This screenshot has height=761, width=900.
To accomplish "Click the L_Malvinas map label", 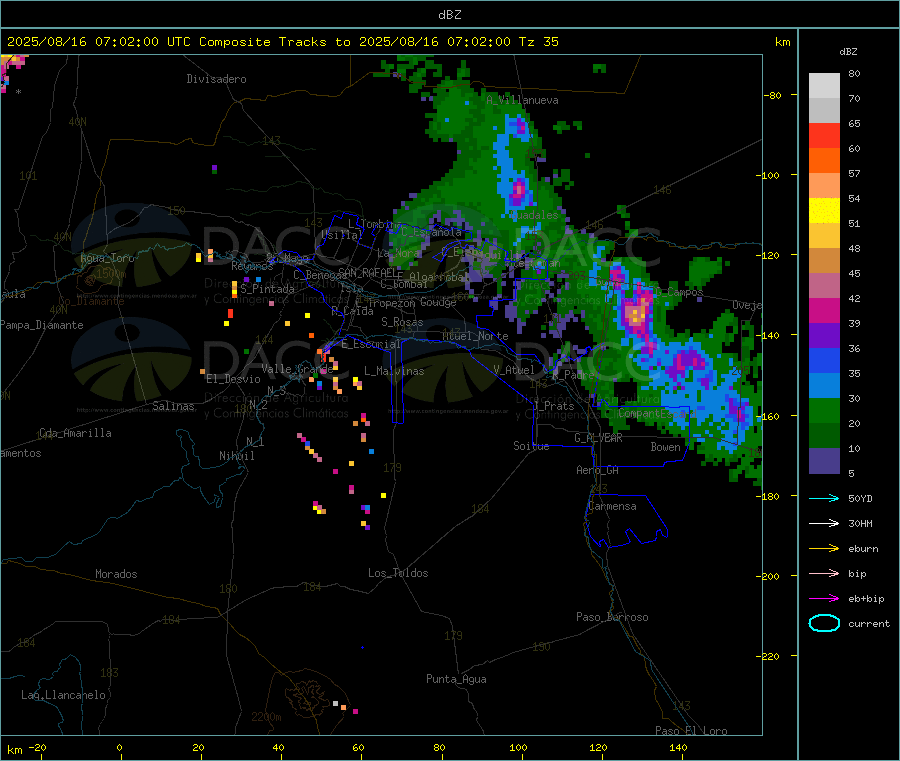I will pyautogui.click(x=394, y=371).
